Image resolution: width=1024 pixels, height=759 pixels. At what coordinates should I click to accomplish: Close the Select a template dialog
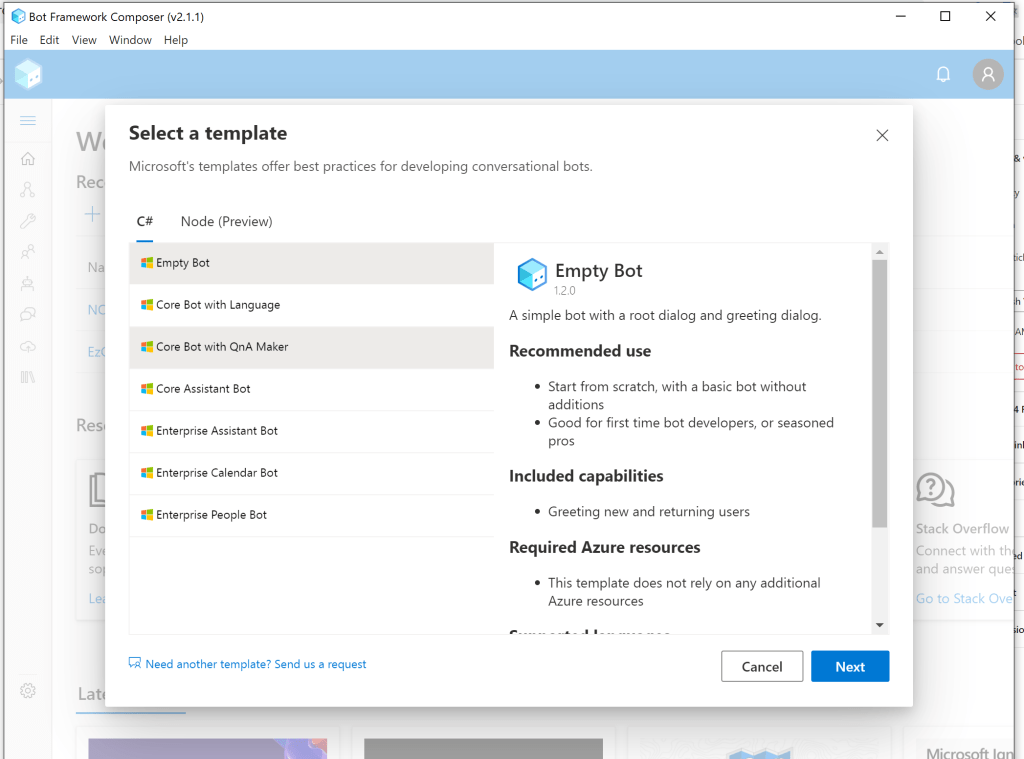[882, 136]
